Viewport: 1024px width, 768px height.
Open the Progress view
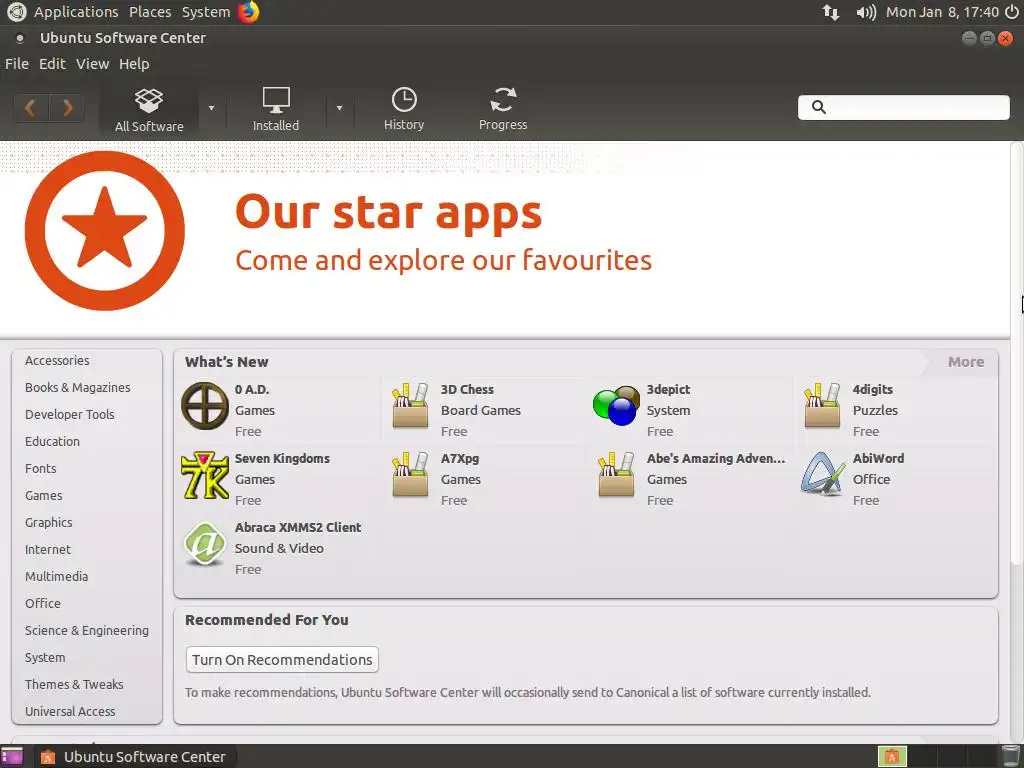503,110
